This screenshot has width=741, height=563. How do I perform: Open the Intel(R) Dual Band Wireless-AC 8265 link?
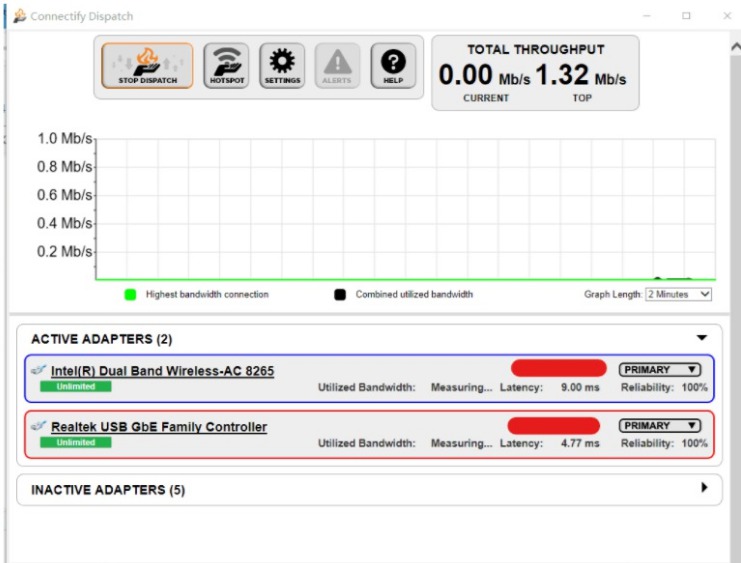[163, 371]
